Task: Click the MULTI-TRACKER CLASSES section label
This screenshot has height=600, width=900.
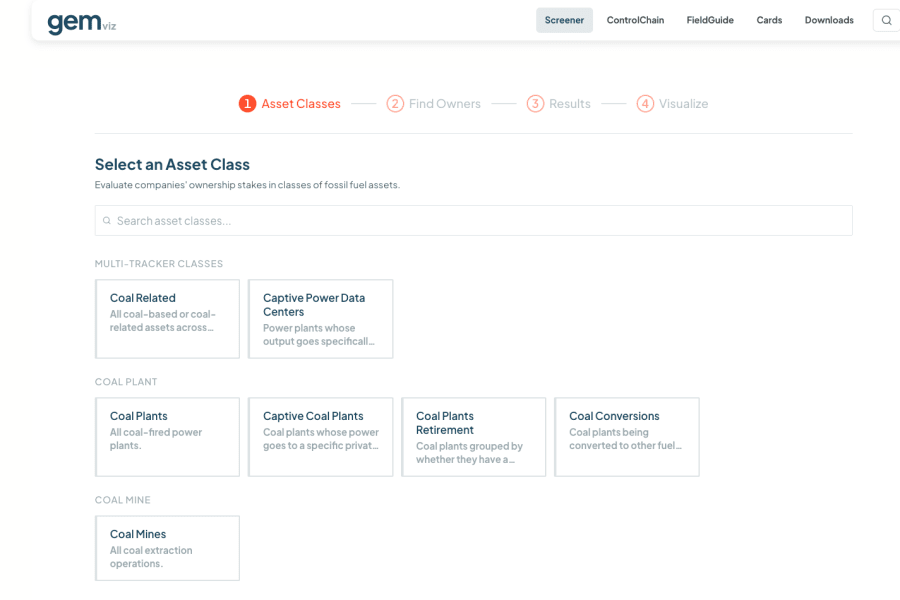Action: 159,264
